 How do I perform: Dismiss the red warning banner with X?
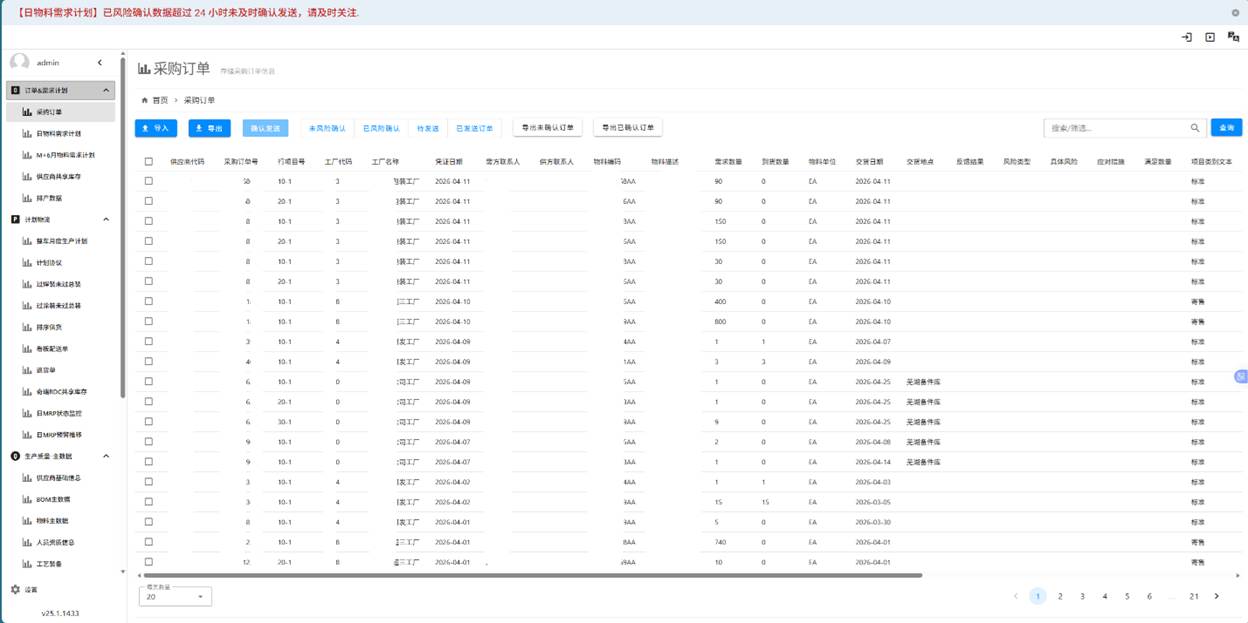click(1235, 13)
